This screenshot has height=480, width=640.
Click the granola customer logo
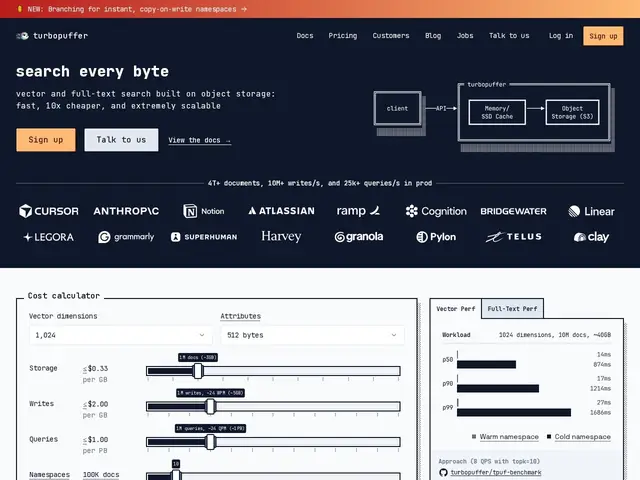[x=358, y=237]
